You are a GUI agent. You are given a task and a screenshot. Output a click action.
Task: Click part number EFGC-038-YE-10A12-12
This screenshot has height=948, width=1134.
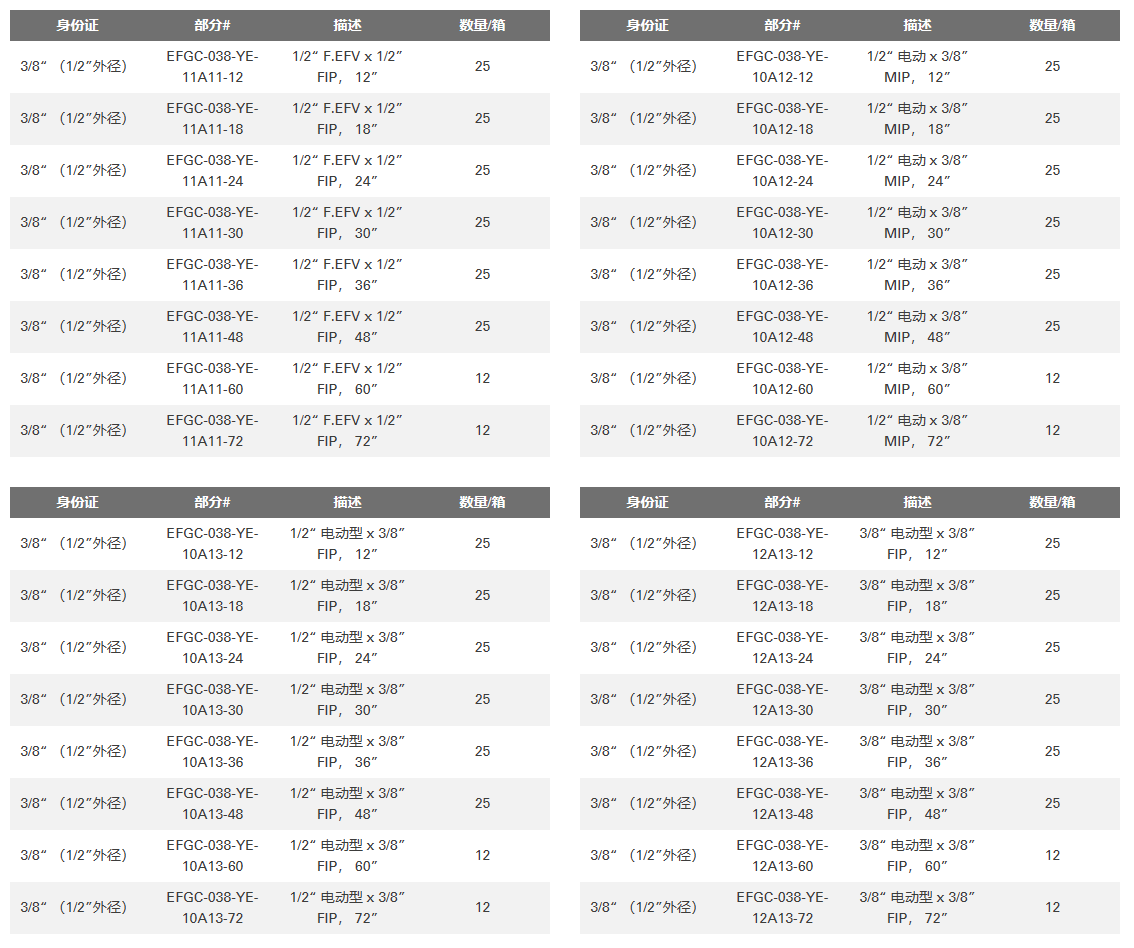pos(783,67)
